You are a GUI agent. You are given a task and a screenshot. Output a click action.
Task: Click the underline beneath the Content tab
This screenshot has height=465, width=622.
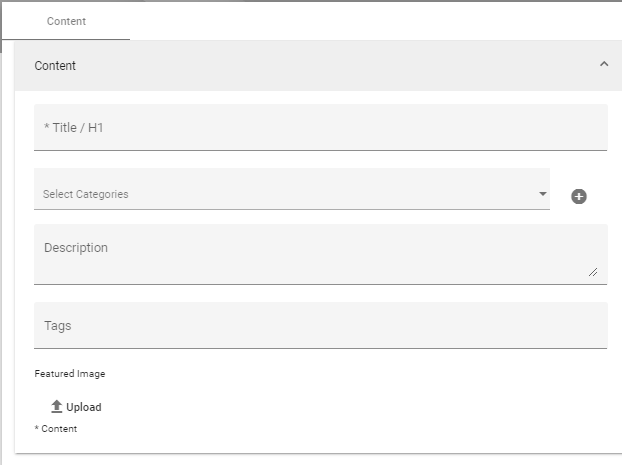66,39
